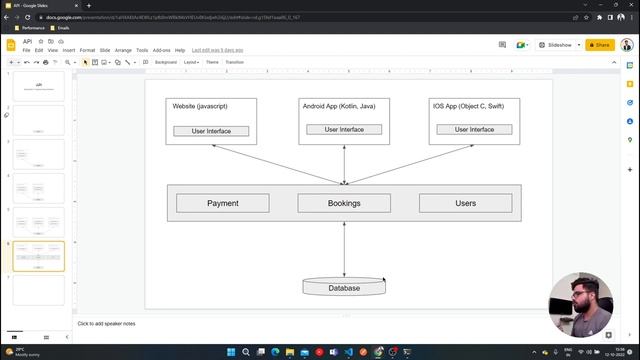Open the Layout dropdown
640x360 pixels.
click(191, 62)
